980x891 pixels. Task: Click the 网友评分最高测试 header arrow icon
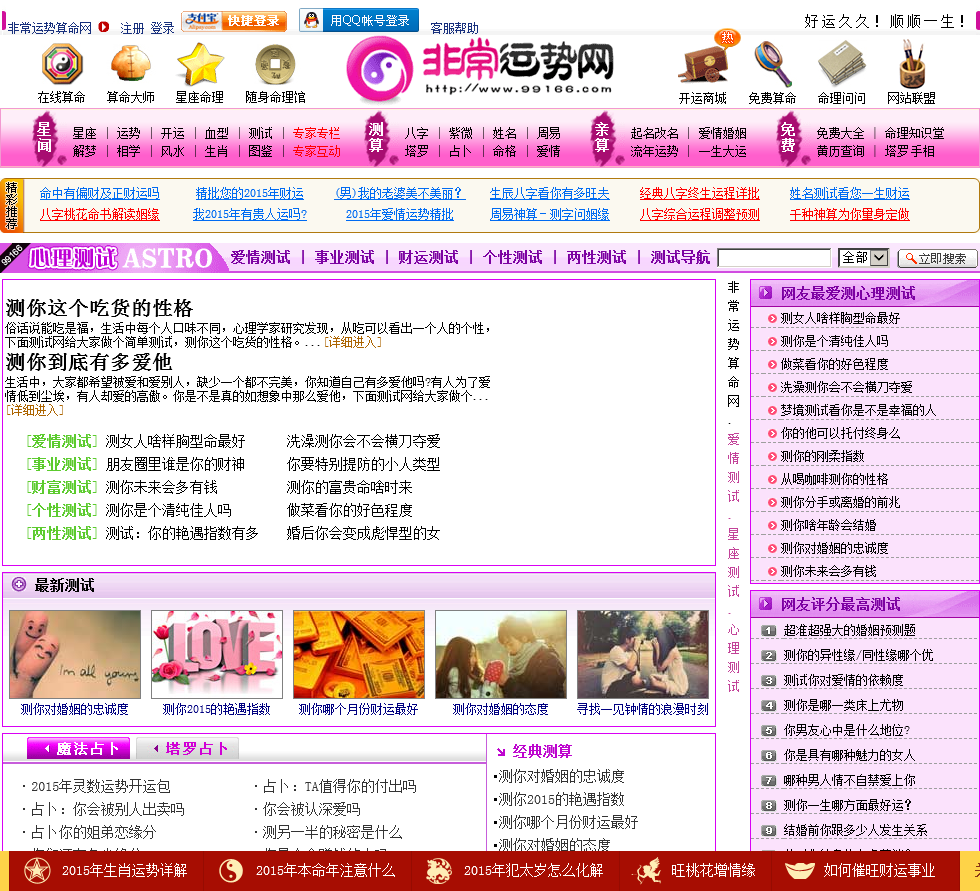[x=765, y=604]
